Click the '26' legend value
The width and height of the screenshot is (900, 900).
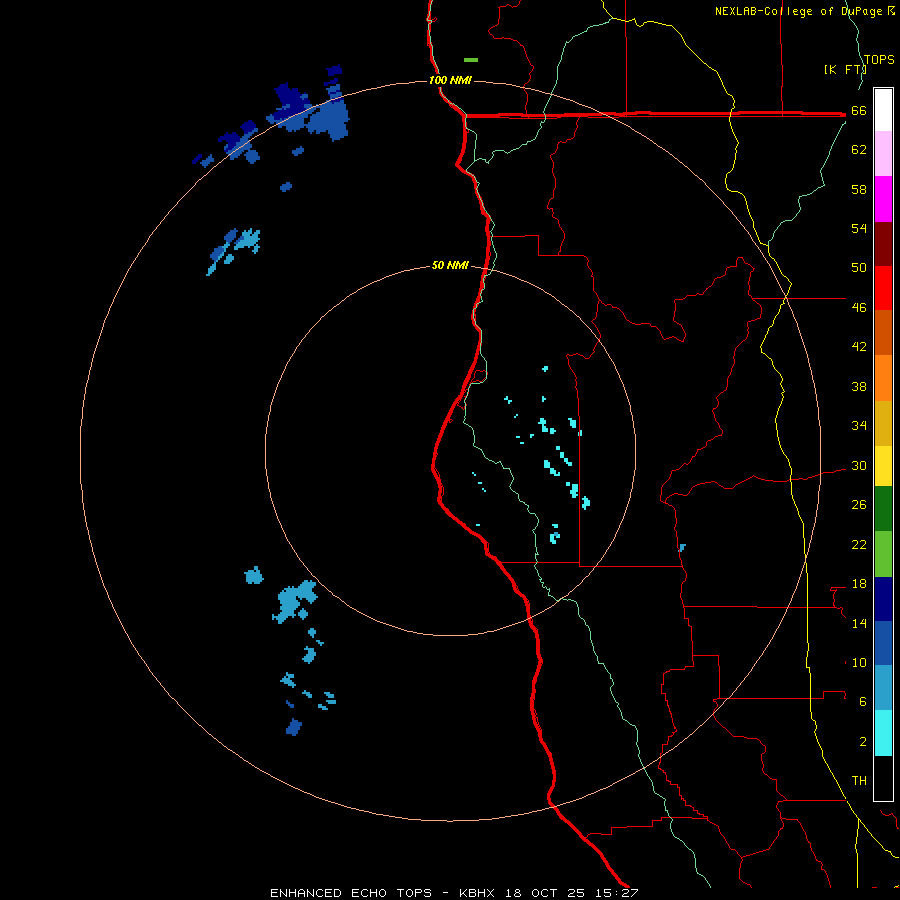859,505
